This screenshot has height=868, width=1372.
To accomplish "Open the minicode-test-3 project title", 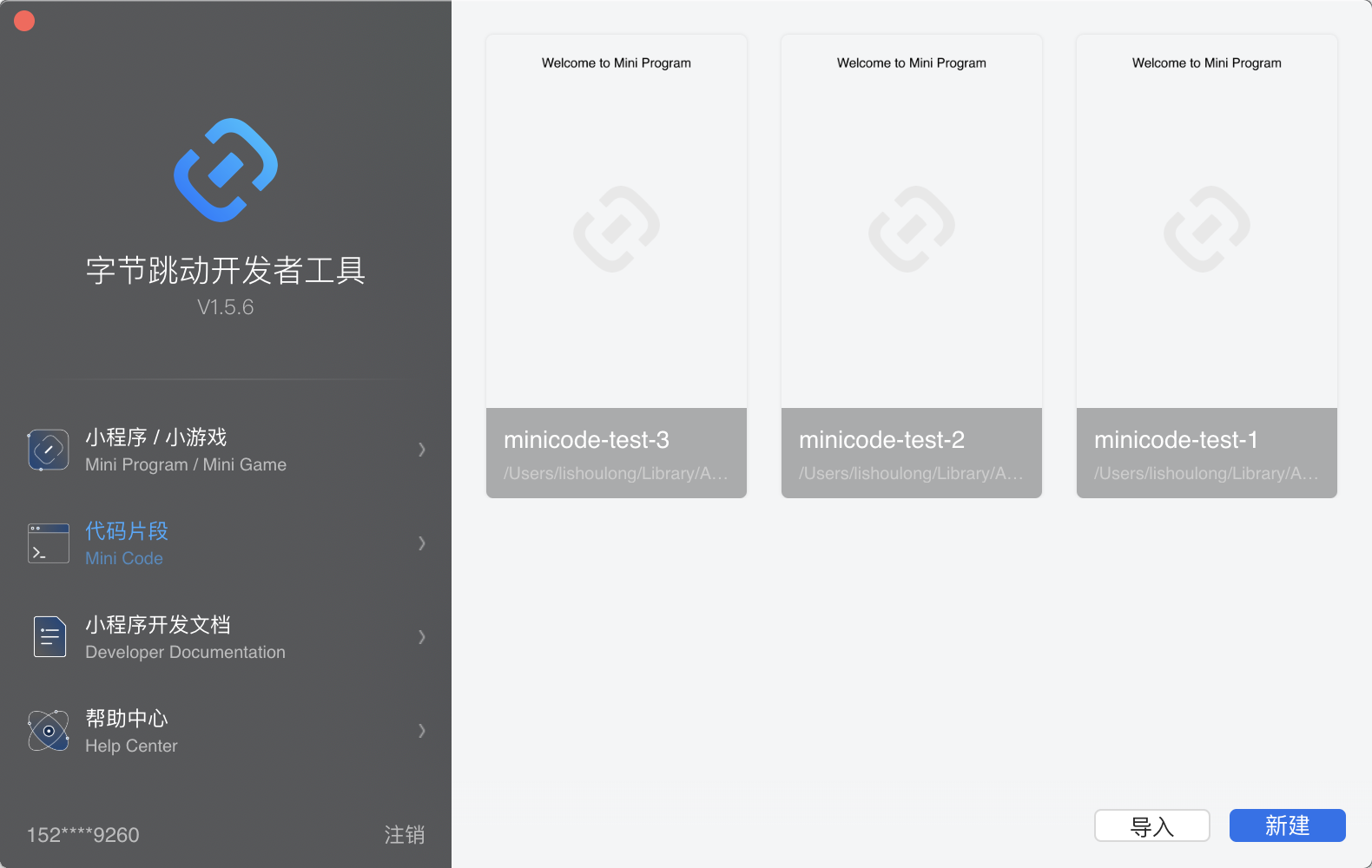I will pyautogui.click(x=587, y=440).
